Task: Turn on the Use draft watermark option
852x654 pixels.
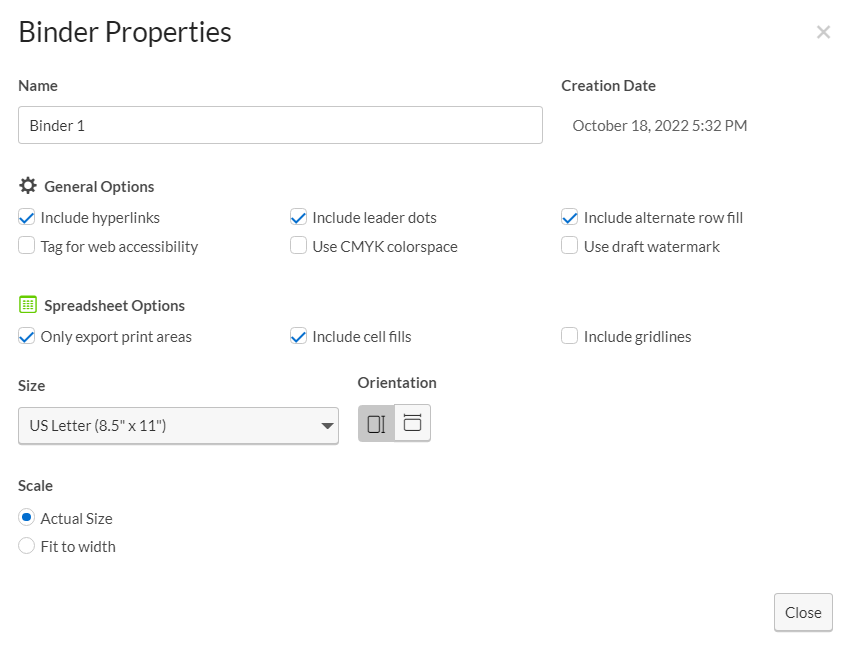Action: tap(570, 245)
